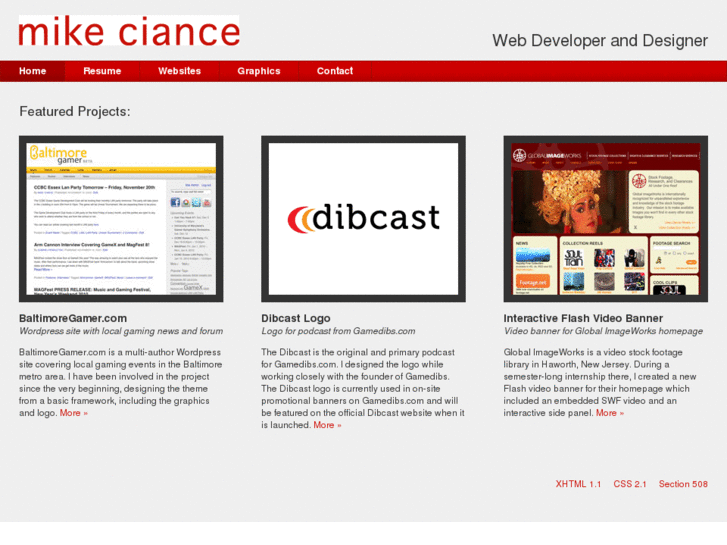
Task: Open the CSS 2.1 validation link
Action: [630, 484]
